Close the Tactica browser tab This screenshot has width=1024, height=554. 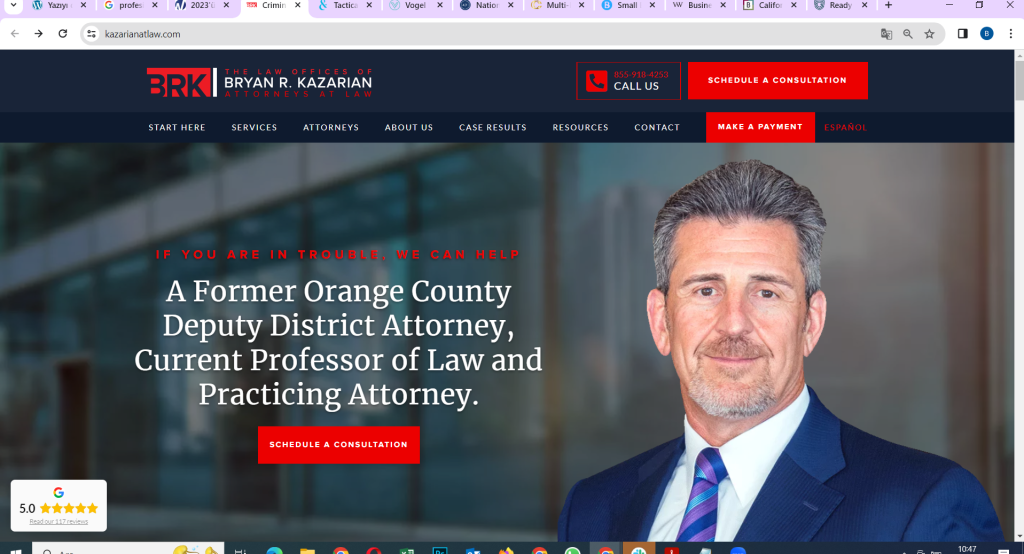coord(369,5)
